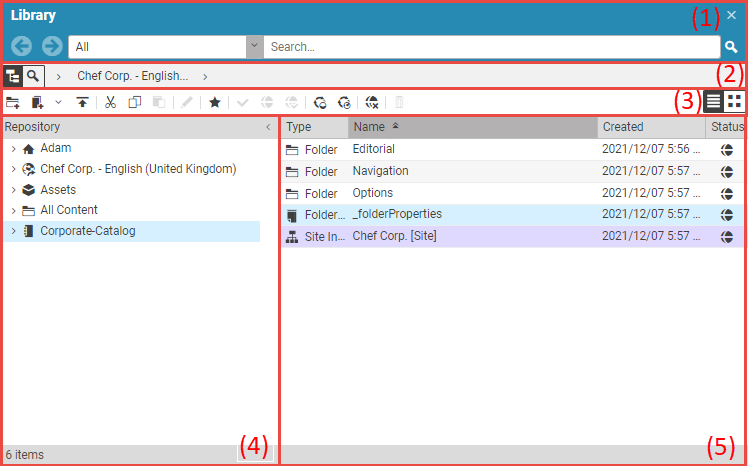
Task: Click the cut scissors icon
Action: pyautogui.click(x=111, y=102)
